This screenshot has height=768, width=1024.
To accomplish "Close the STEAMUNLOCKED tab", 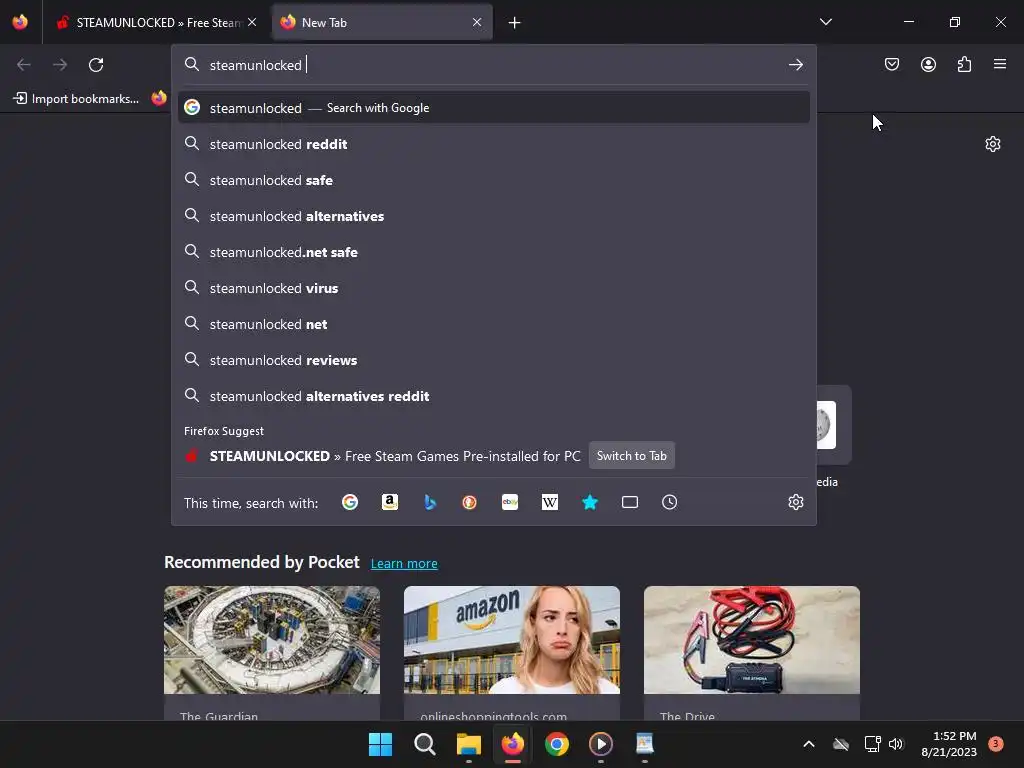I will (252, 23).
